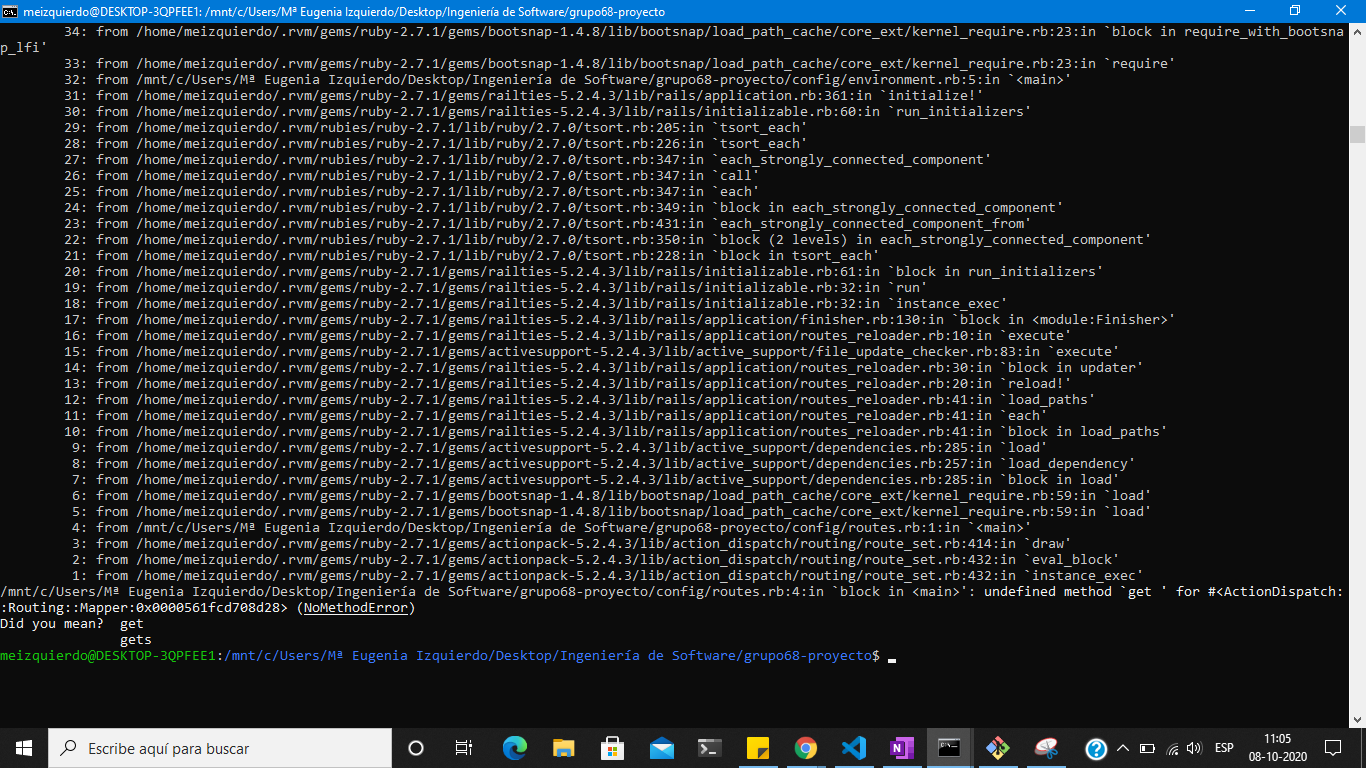Viewport: 1366px width, 768px height.
Task: Open the Windows Start menu
Action: point(21,747)
